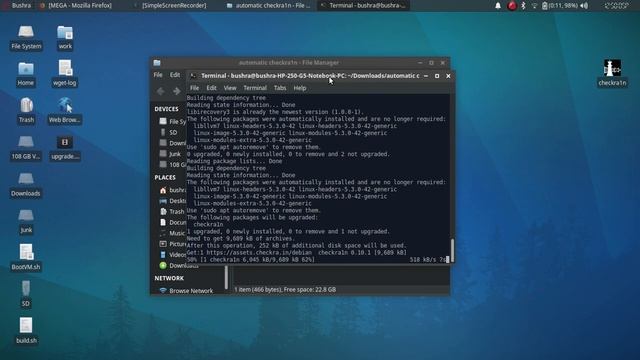Open the Terminal File menu
Image resolution: width=640 pixels, height=360 pixels.
tap(194, 88)
